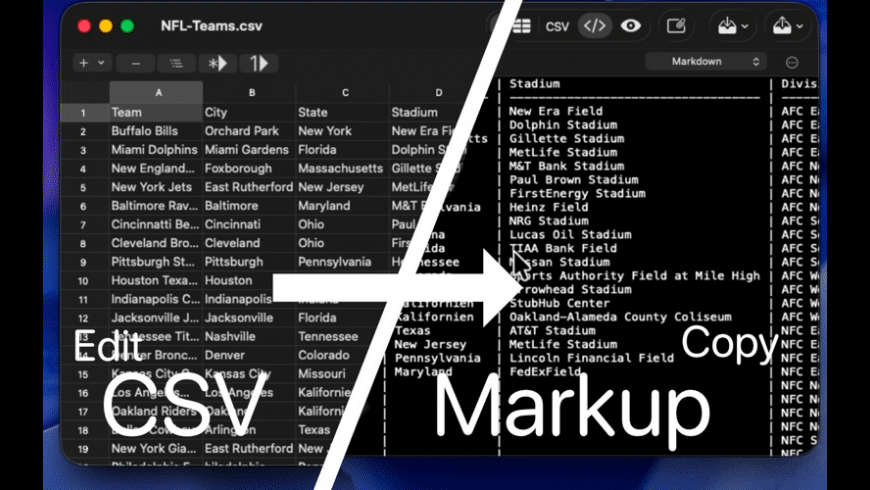Show the preview with the eye icon
The width and height of the screenshot is (870, 490).
(631, 26)
